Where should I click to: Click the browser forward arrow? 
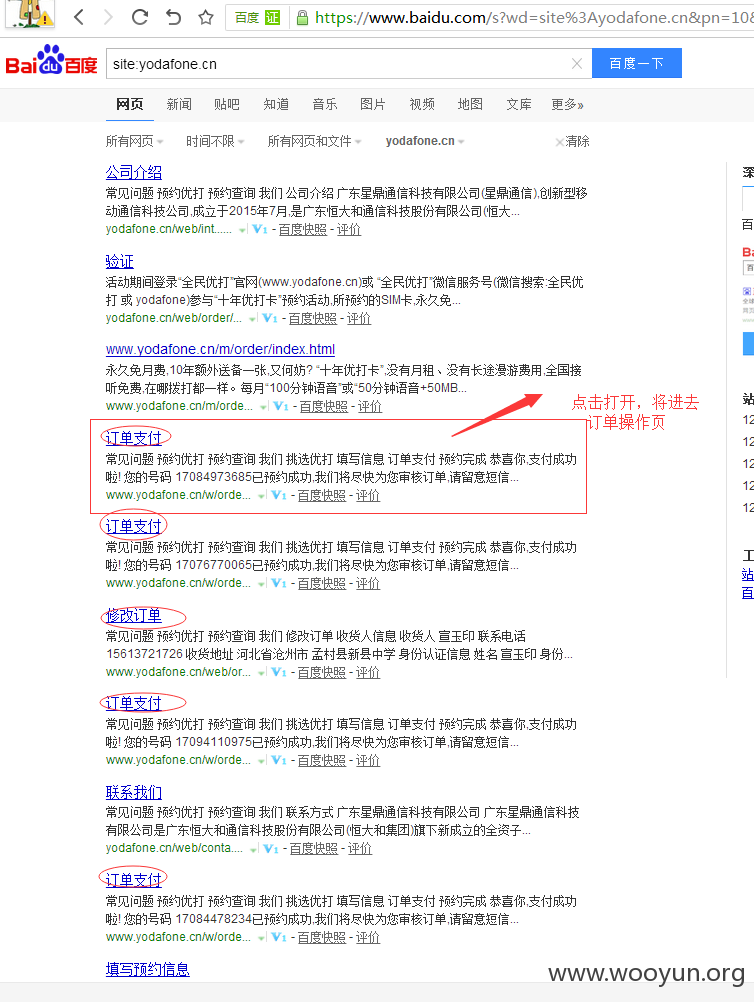point(108,17)
